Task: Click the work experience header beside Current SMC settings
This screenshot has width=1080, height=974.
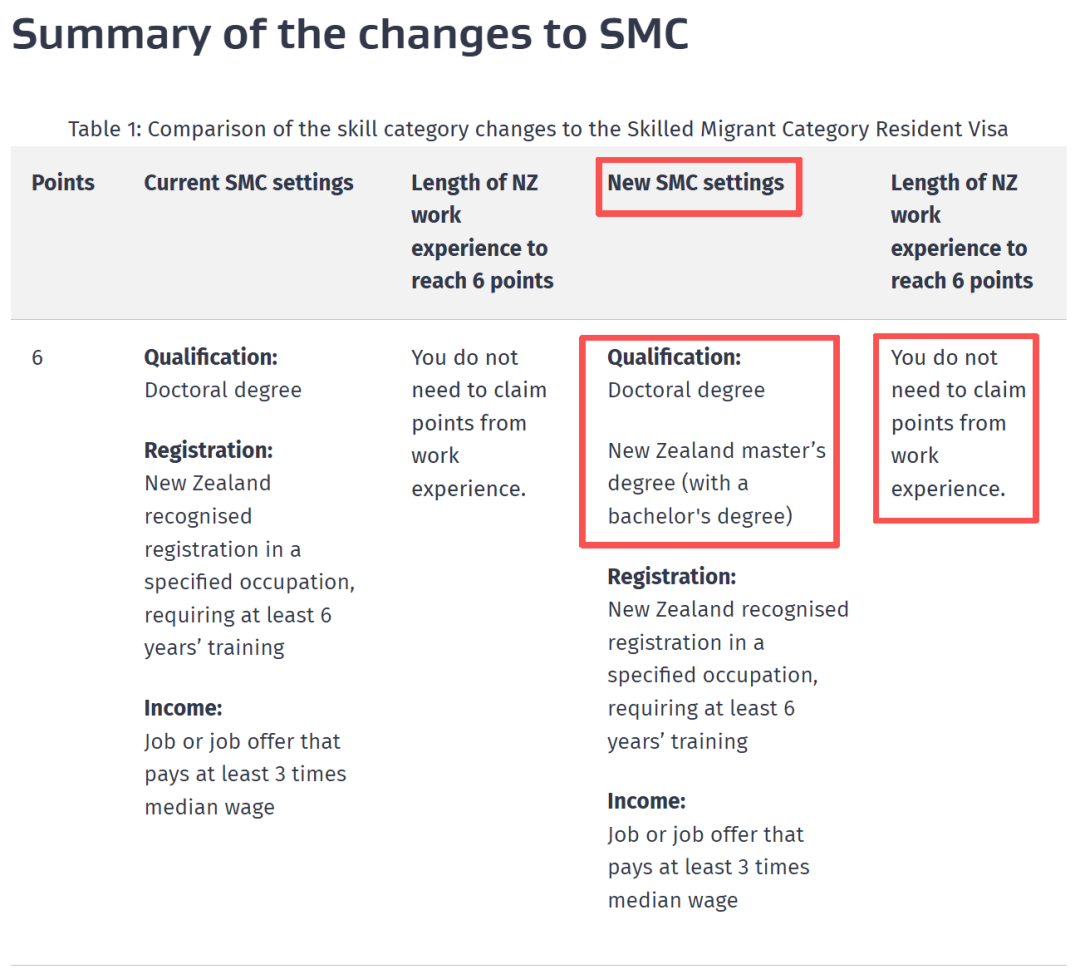Action: pos(482,232)
